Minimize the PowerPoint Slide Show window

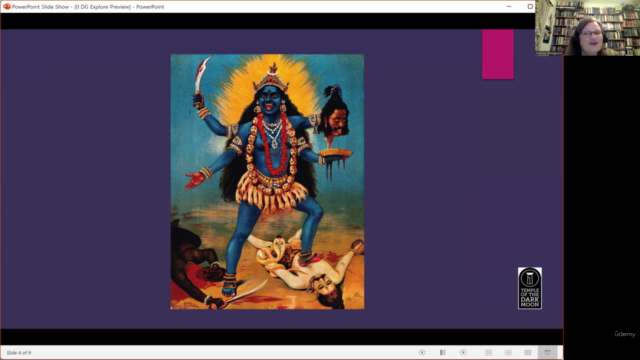tap(509, 7)
